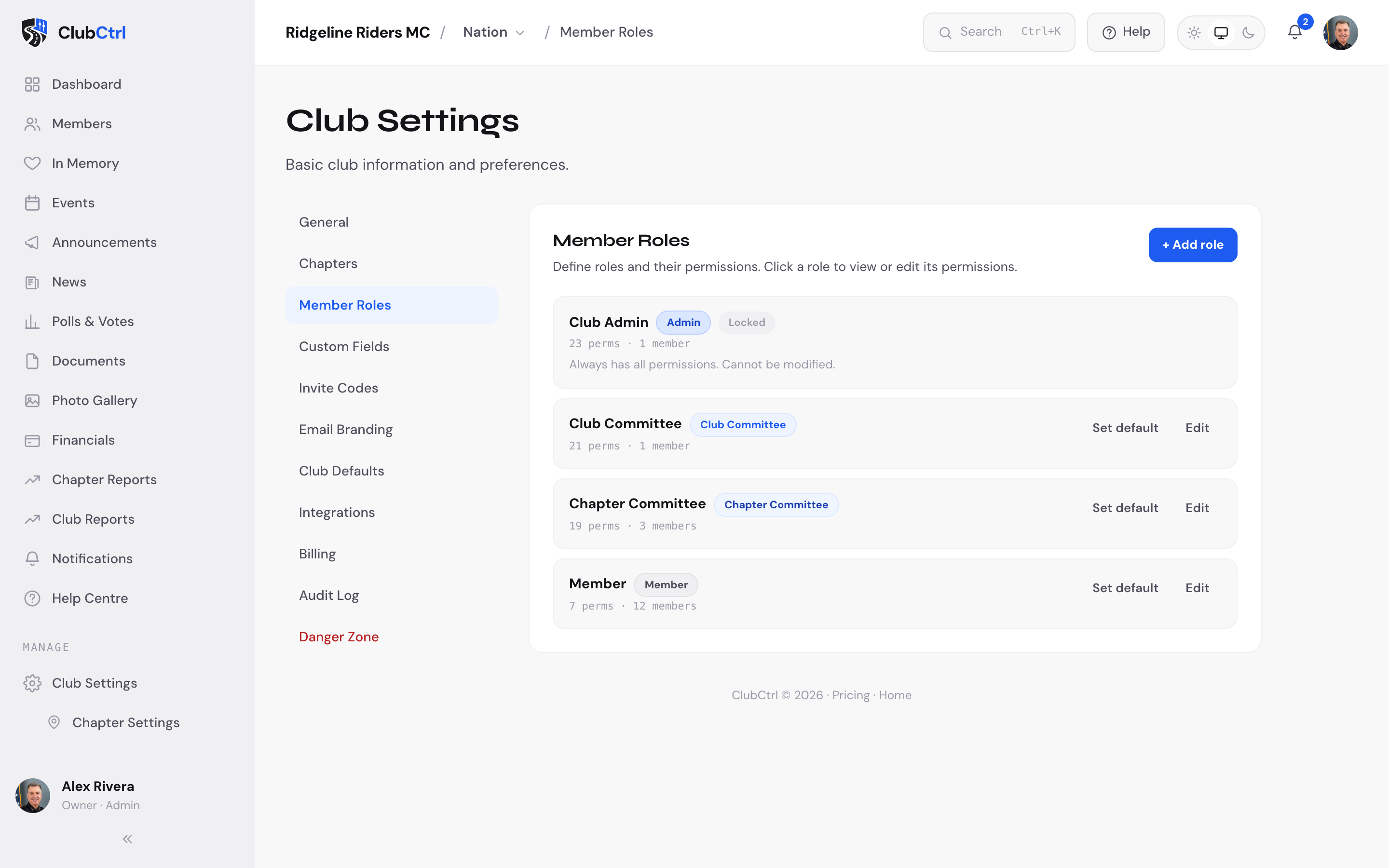
Task: Open the Audit Log settings tab
Action: point(392,596)
